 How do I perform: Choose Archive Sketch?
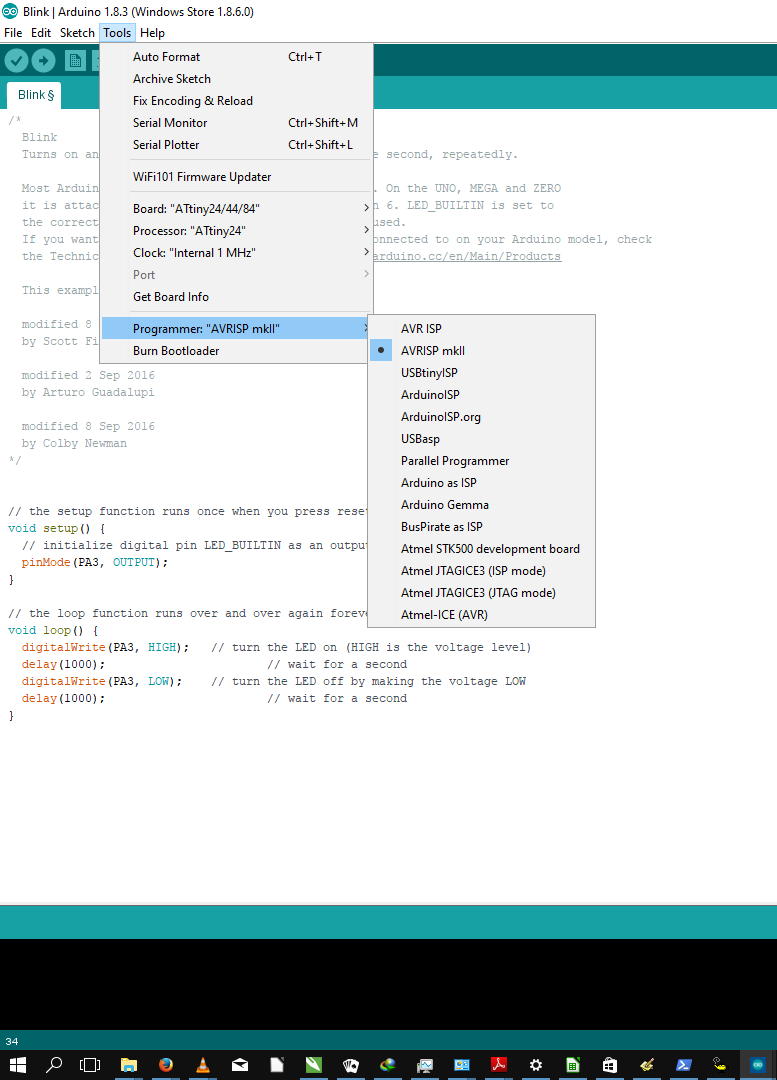coord(237,79)
